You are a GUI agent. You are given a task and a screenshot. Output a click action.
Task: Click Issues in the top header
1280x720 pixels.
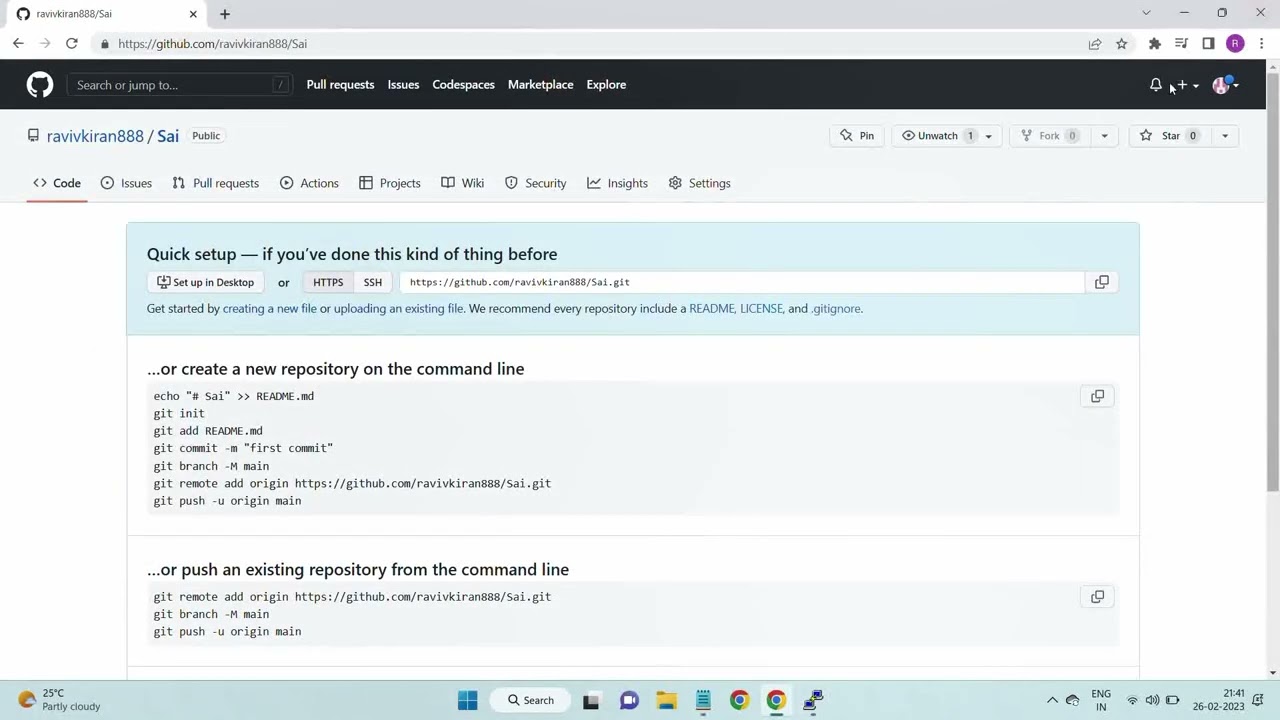(403, 85)
